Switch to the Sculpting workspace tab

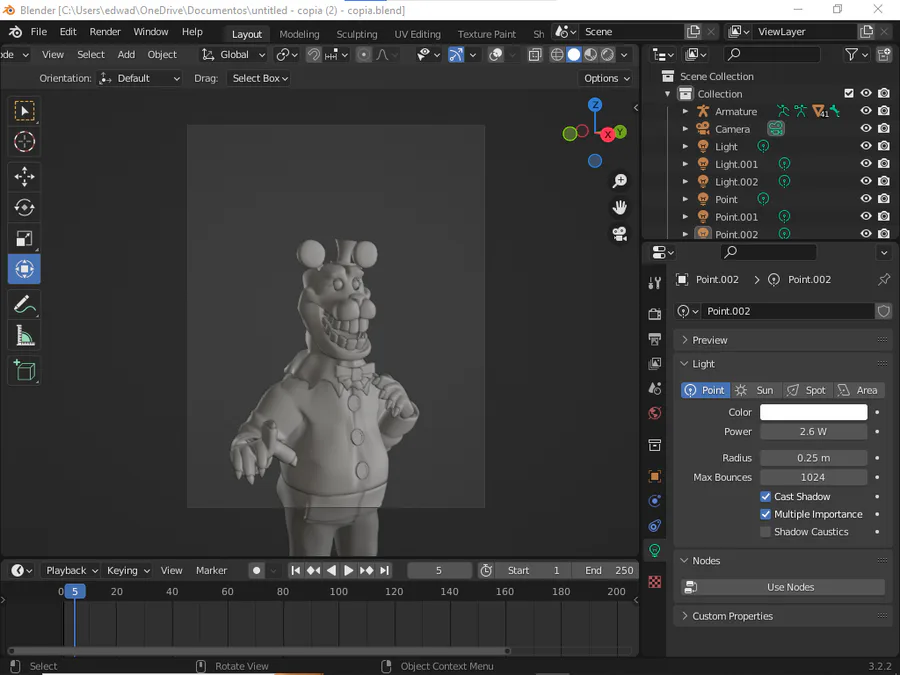[x=356, y=34]
